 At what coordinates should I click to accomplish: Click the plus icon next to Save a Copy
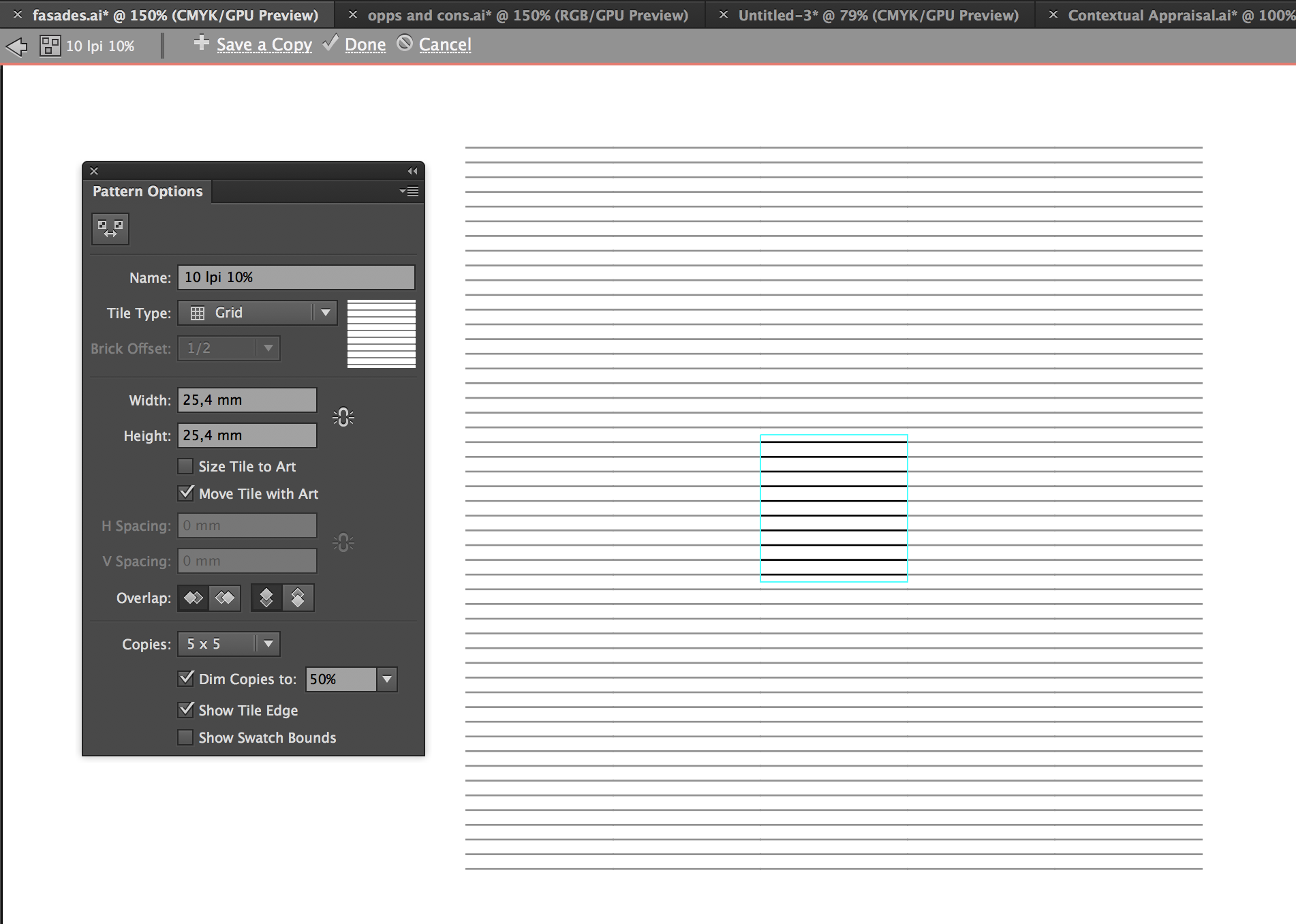point(201,43)
